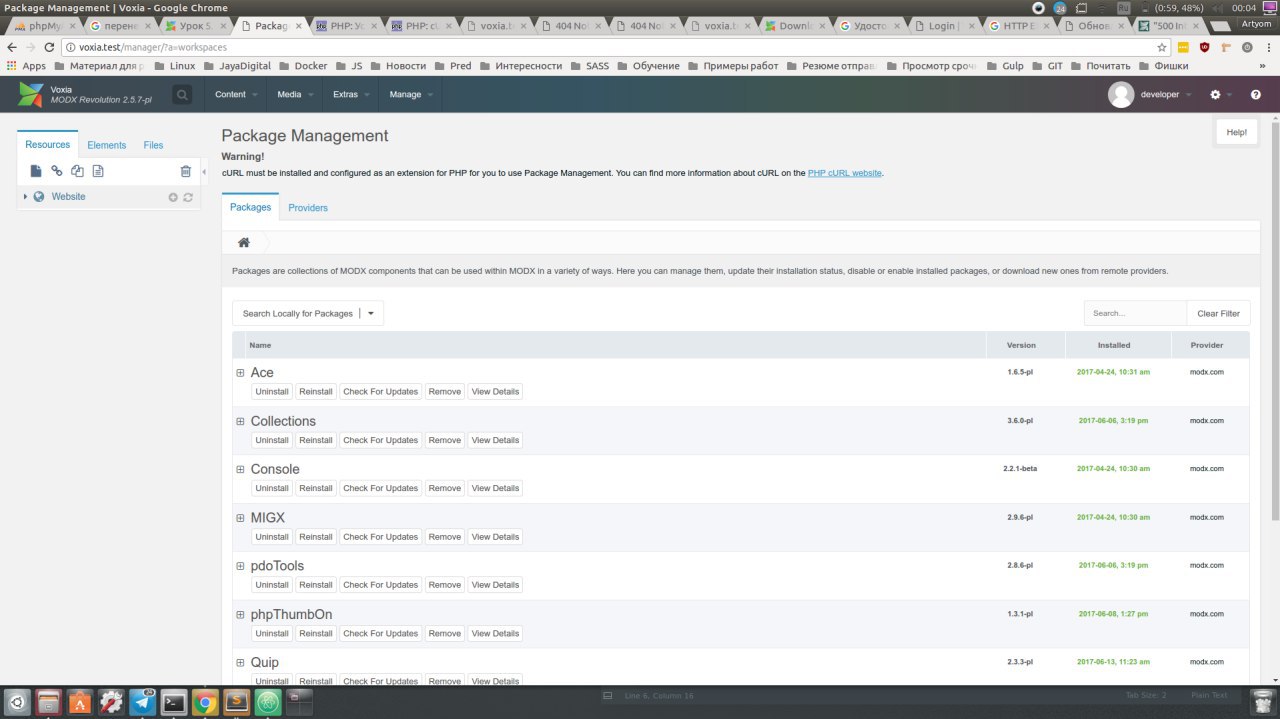Click in the package search field
Image resolution: width=1280 pixels, height=719 pixels.
1136,313
